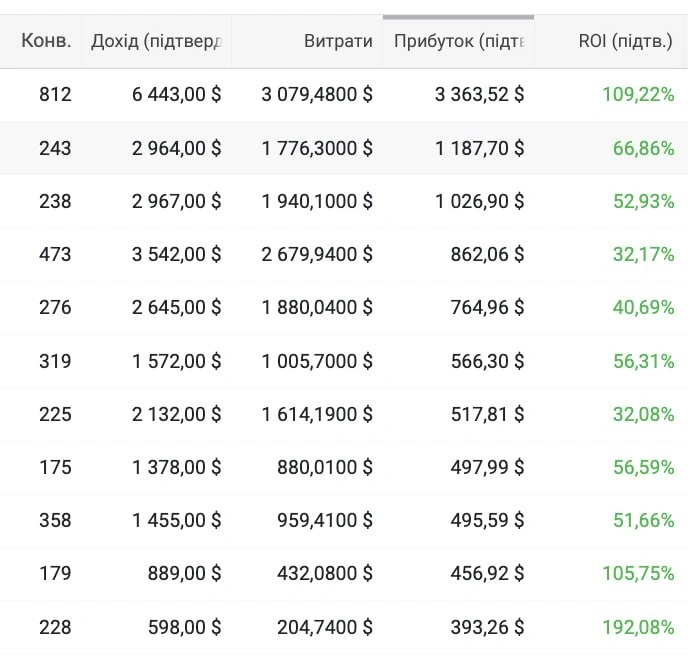Select conversions value 812
The width and height of the screenshot is (688, 655).
coord(55,94)
